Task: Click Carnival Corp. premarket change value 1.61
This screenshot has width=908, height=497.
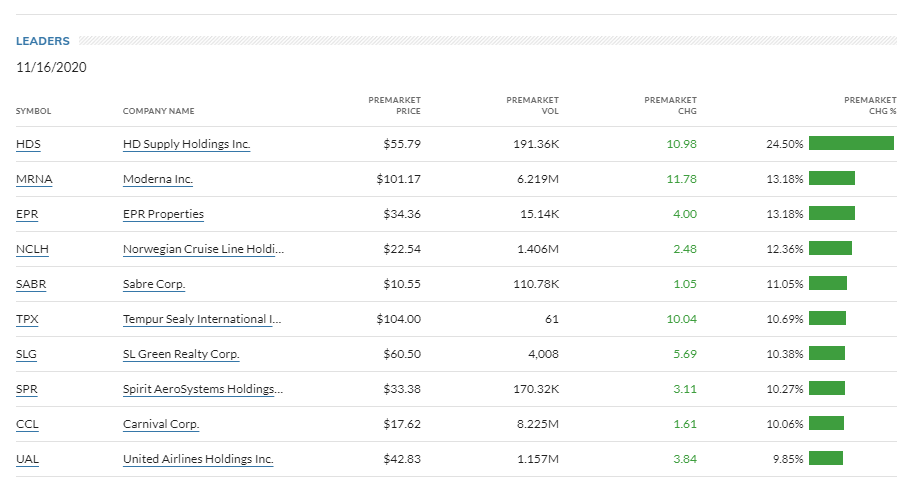Action: pyautogui.click(x=685, y=424)
